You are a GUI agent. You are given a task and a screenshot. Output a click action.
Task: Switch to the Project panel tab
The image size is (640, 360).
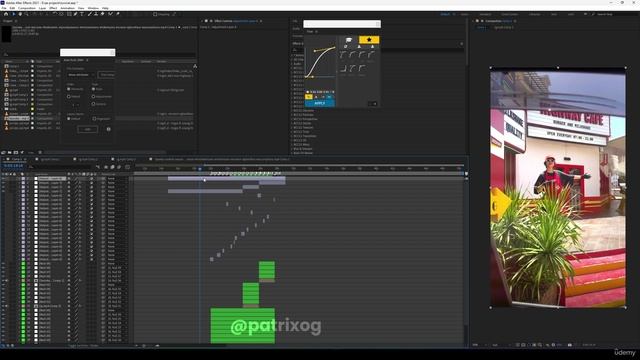7,21
